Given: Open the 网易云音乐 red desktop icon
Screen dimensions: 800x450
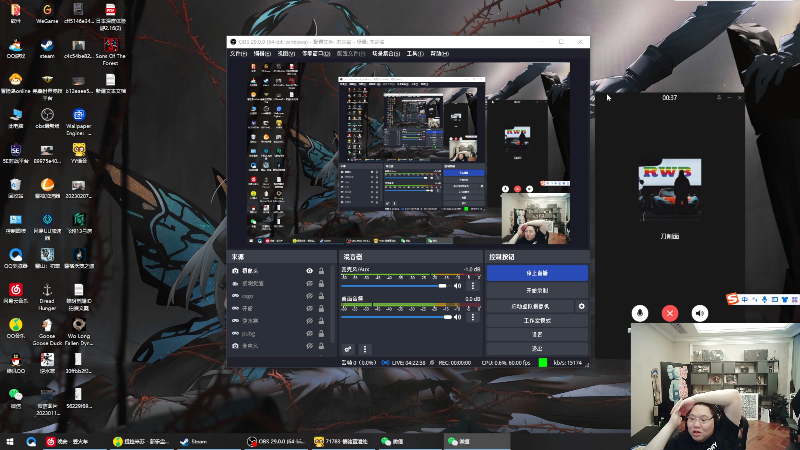Looking at the screenshot, I should [x=16, y=293].
